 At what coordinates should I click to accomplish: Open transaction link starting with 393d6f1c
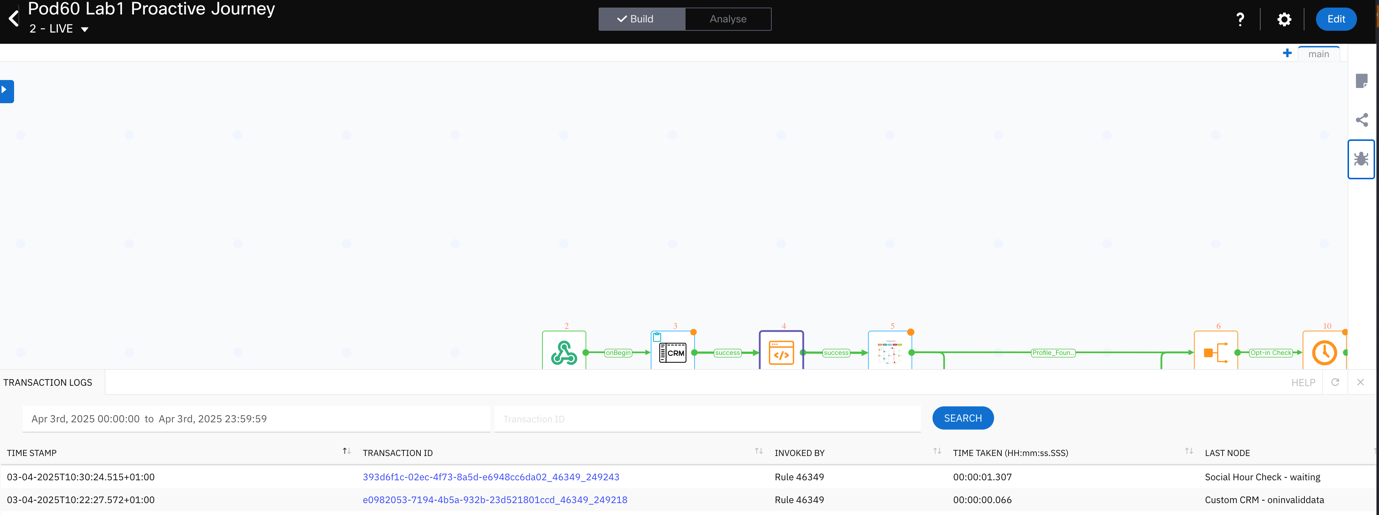pos(491,477)
